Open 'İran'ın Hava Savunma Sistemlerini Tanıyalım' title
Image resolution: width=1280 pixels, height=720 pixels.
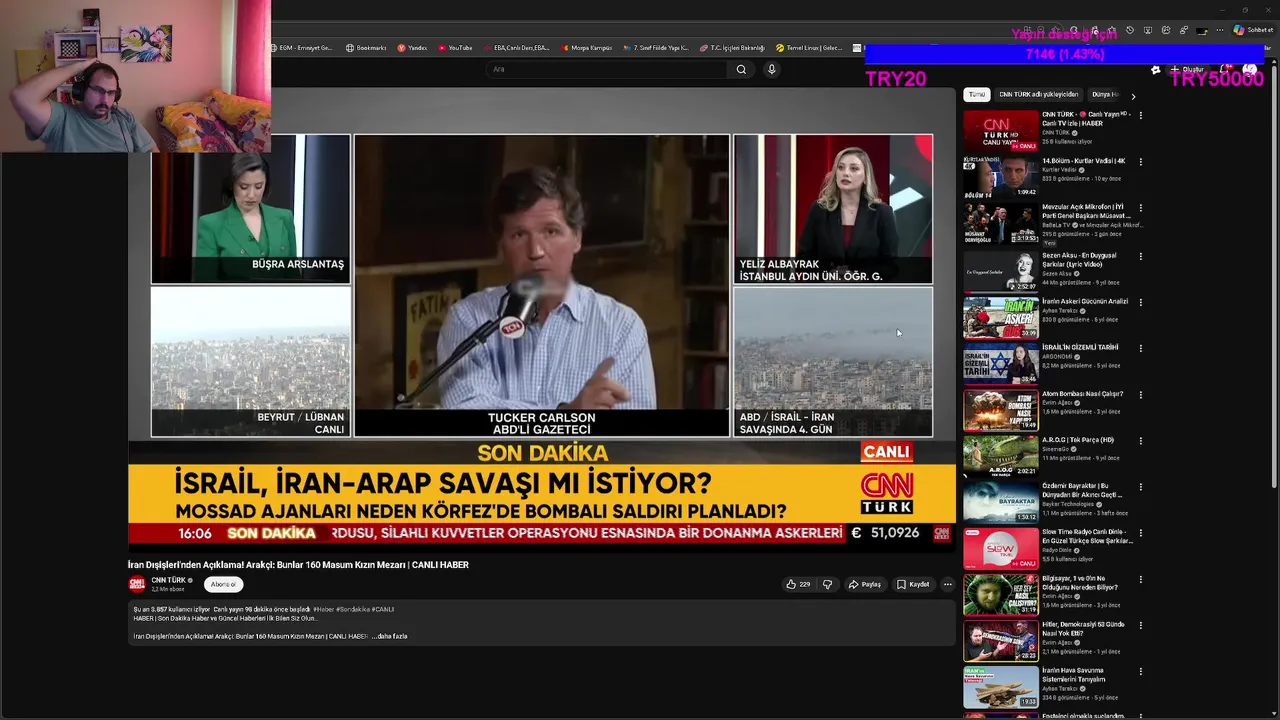pyautogui.click(x=1073, y=675)
